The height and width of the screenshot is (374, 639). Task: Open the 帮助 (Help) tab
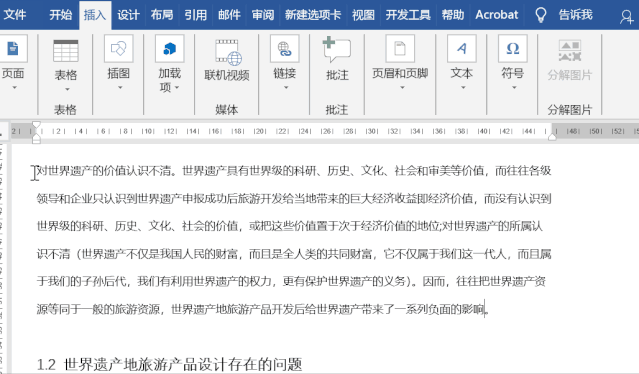click(x=453, y=15)
